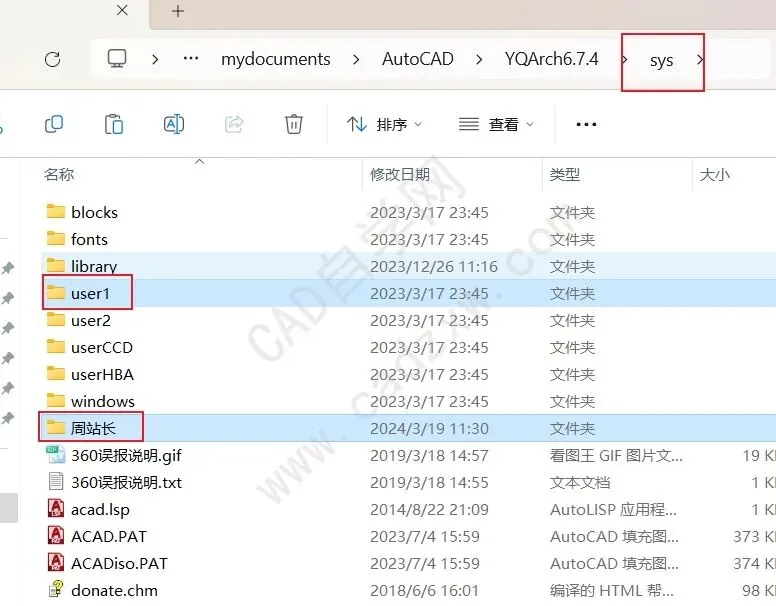Expand chevron after mydocuments breadcrumb
776x606 pixels.
tap(356, 60)
